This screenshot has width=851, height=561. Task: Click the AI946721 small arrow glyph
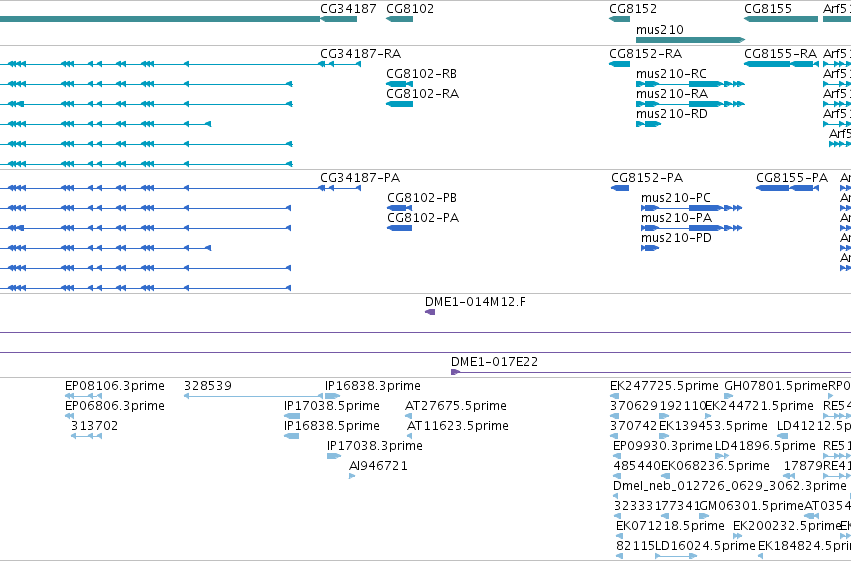352,476
